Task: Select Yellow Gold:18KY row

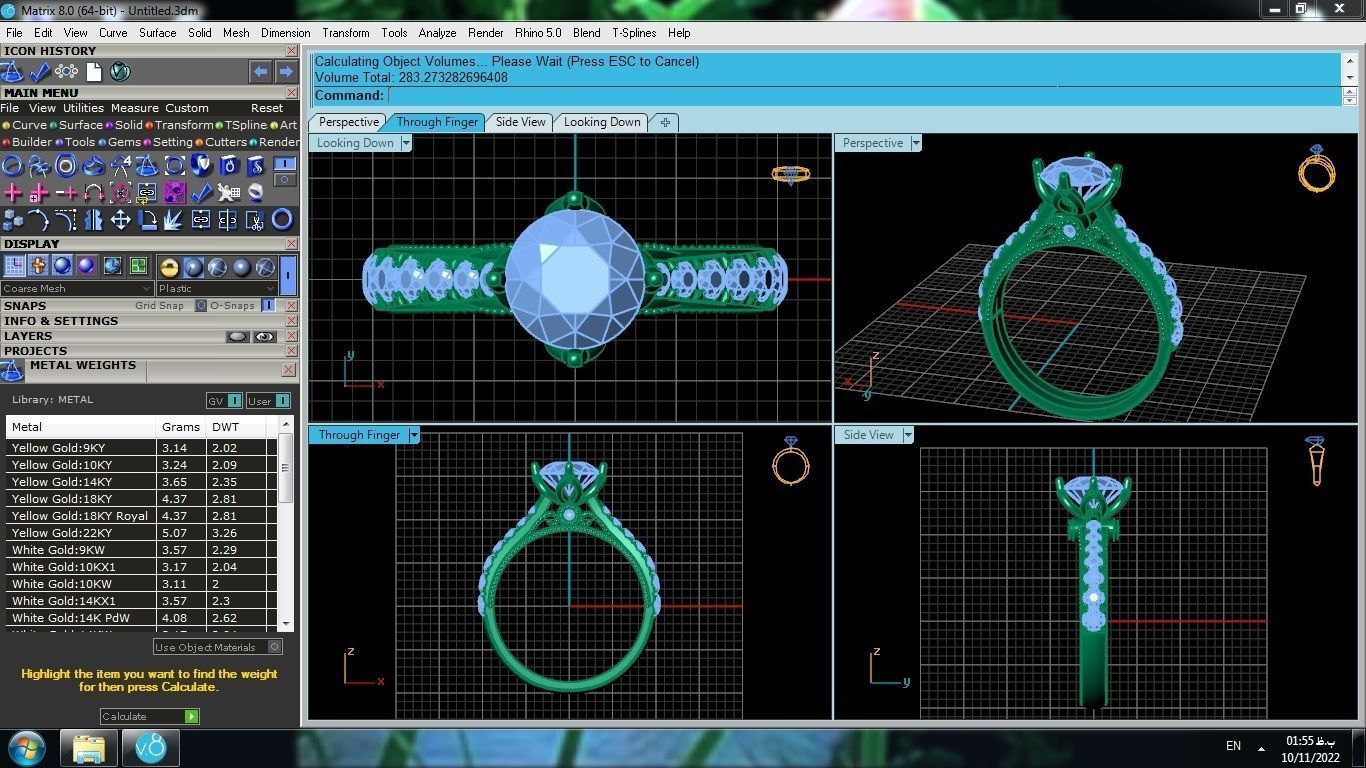Action: (x=141, y=499)
